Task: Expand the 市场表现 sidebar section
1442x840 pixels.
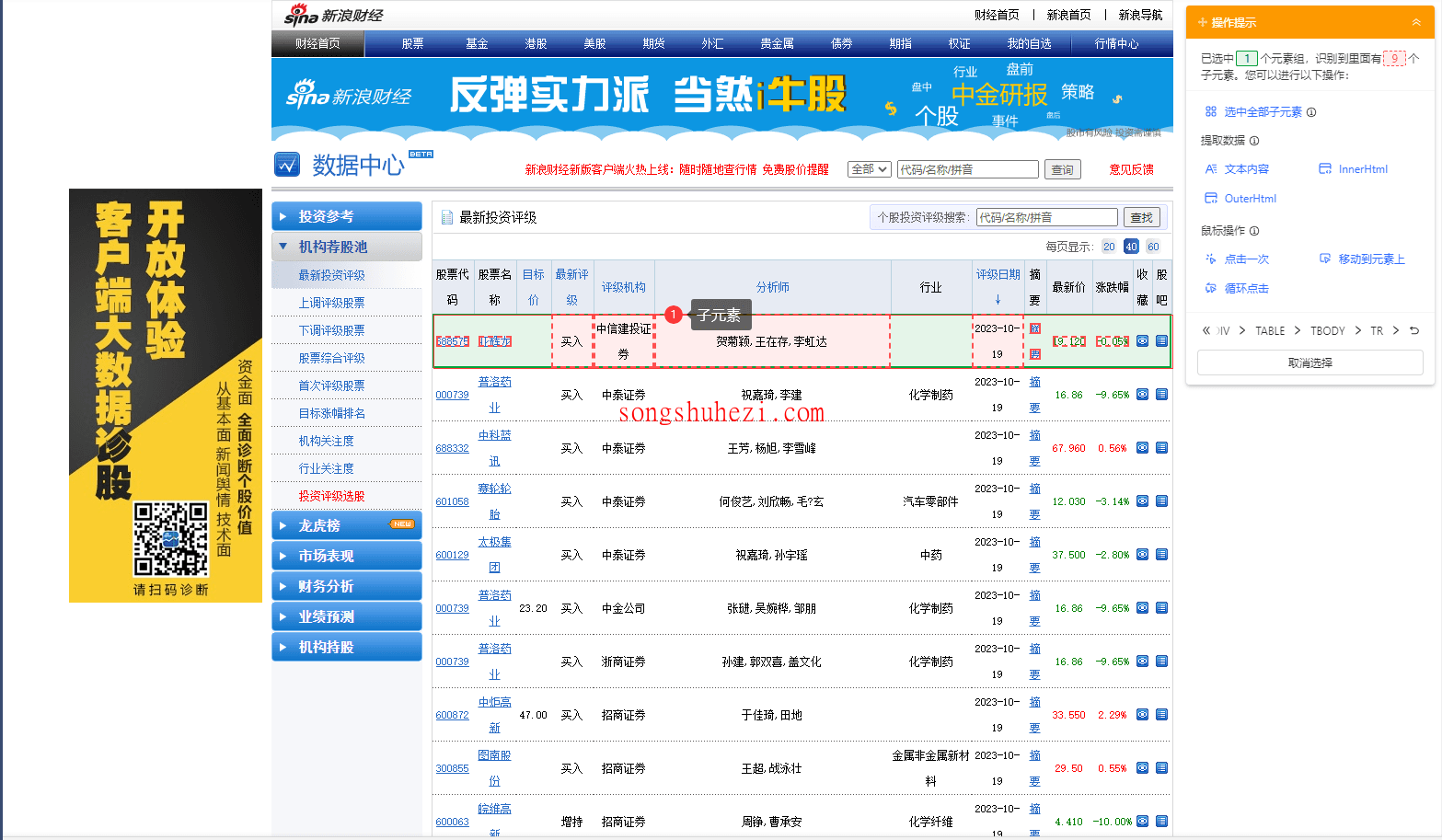Action: click(347, 556)
